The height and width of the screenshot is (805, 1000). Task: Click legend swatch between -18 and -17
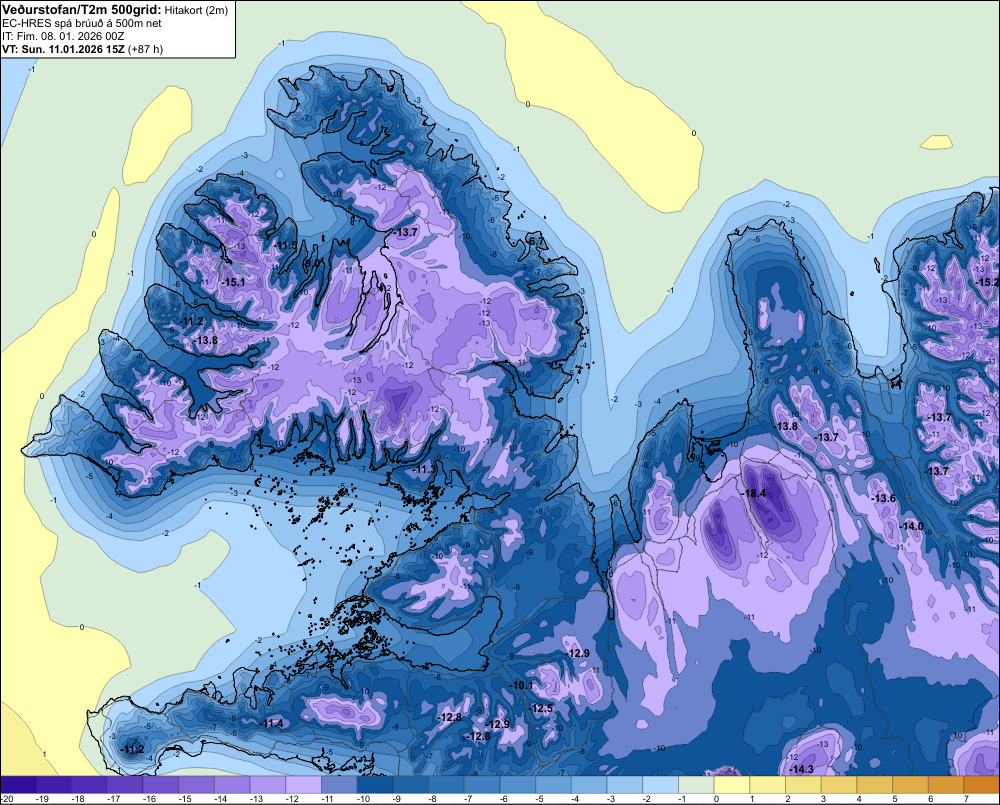pos(89,785)
